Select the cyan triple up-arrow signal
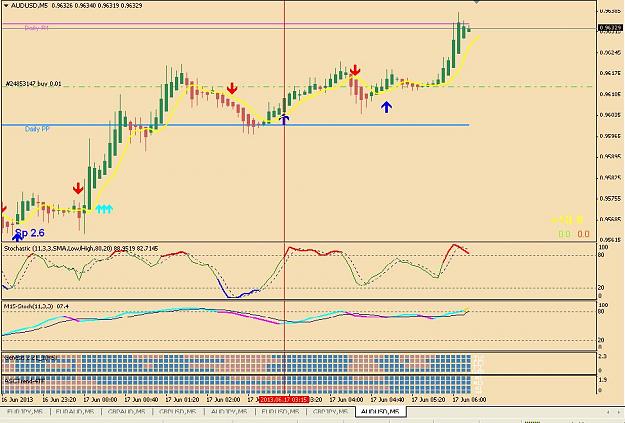This screenshot has width=625, height=423. (104, 209)
